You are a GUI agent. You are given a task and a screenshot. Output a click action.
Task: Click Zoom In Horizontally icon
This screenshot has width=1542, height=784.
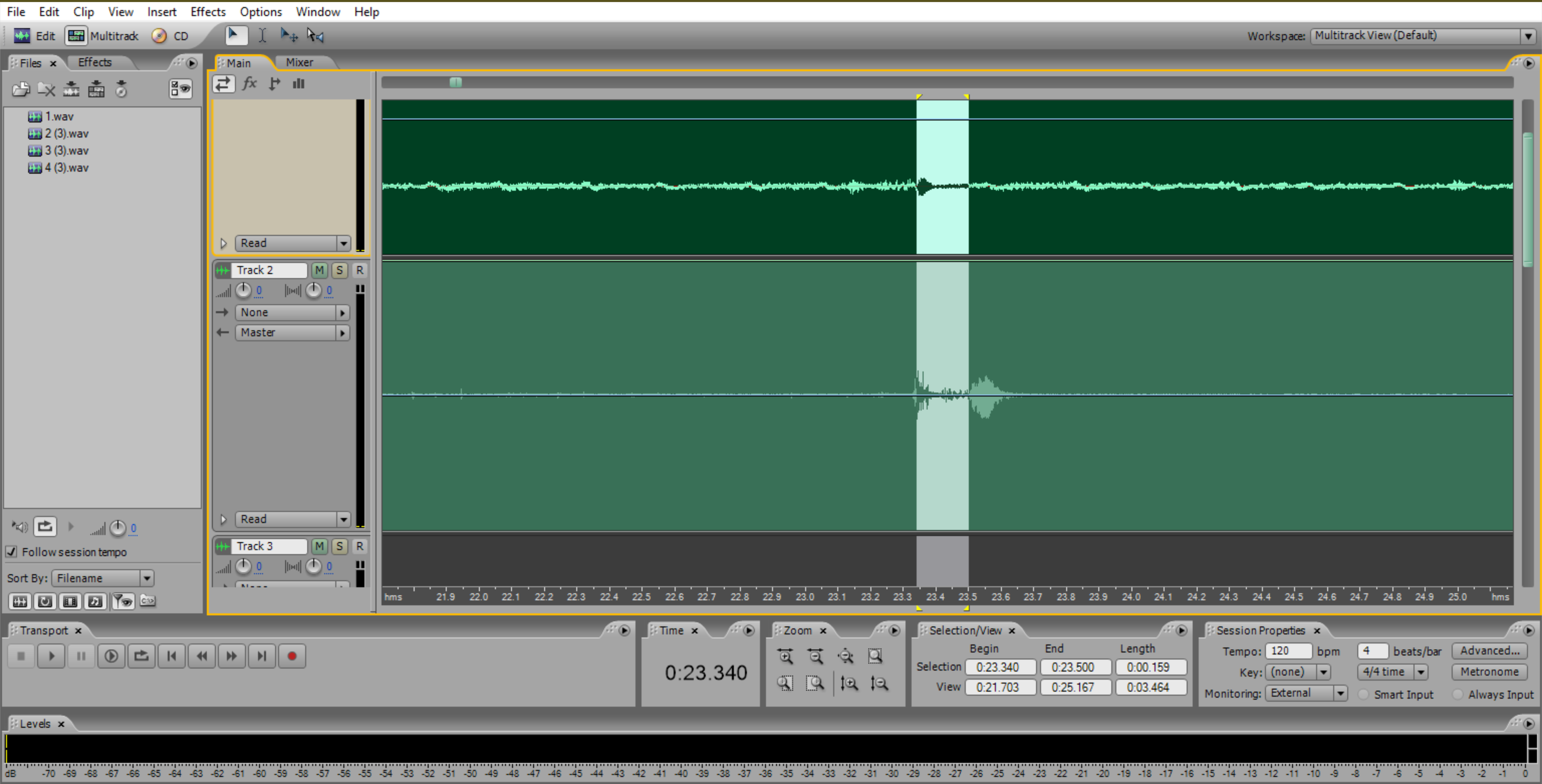pyautogui.click(x=785, y=656)
